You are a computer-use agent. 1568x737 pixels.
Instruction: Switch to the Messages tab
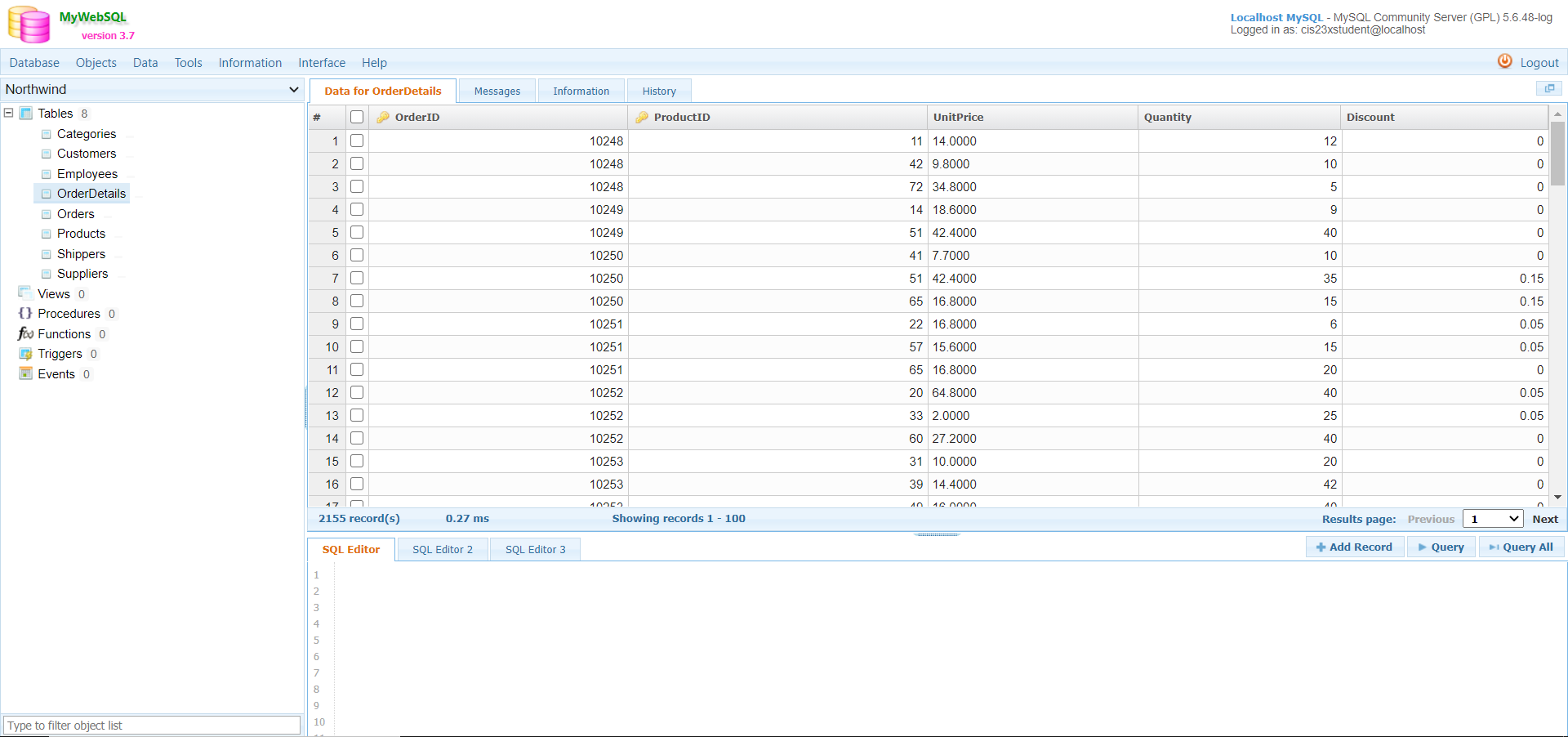point(497,91)
